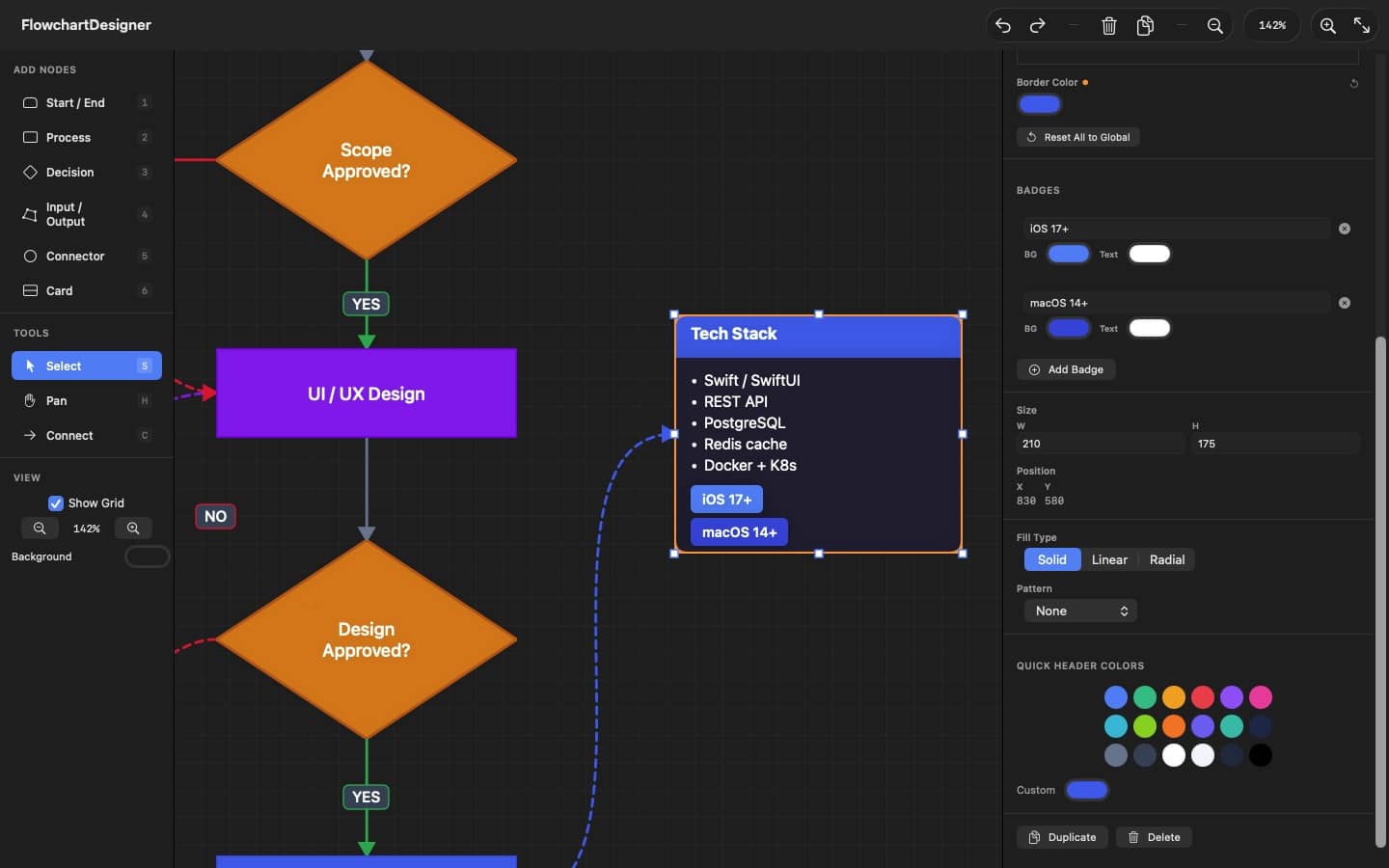The image size is (1389, 868).
Task: Choose the Linear fill type
Action: (1109, 560)
